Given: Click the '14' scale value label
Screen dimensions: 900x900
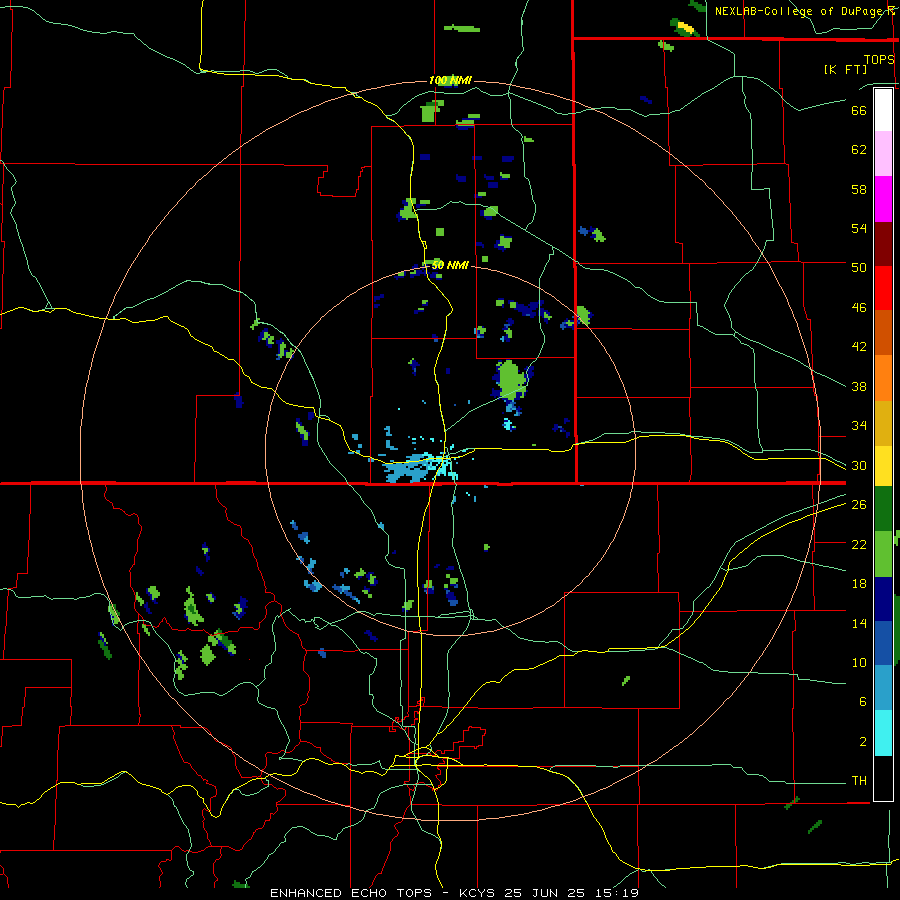Looking at the screenshot, I should click(859, 623).
